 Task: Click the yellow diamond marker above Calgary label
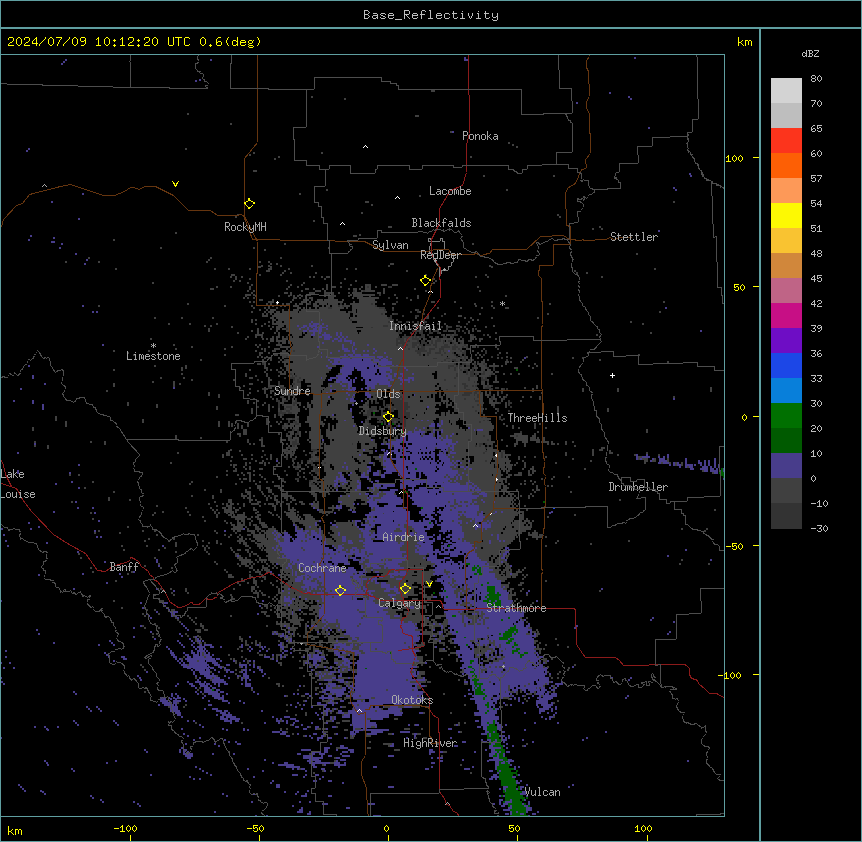click(405, 589)
